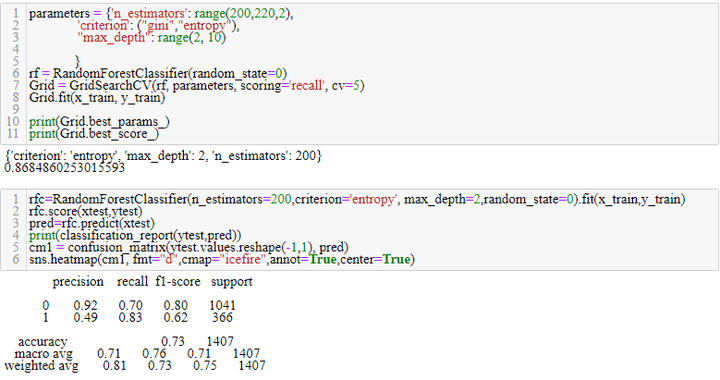
Task: Click the "max_depth" range line
Action: tap(152, 37)
